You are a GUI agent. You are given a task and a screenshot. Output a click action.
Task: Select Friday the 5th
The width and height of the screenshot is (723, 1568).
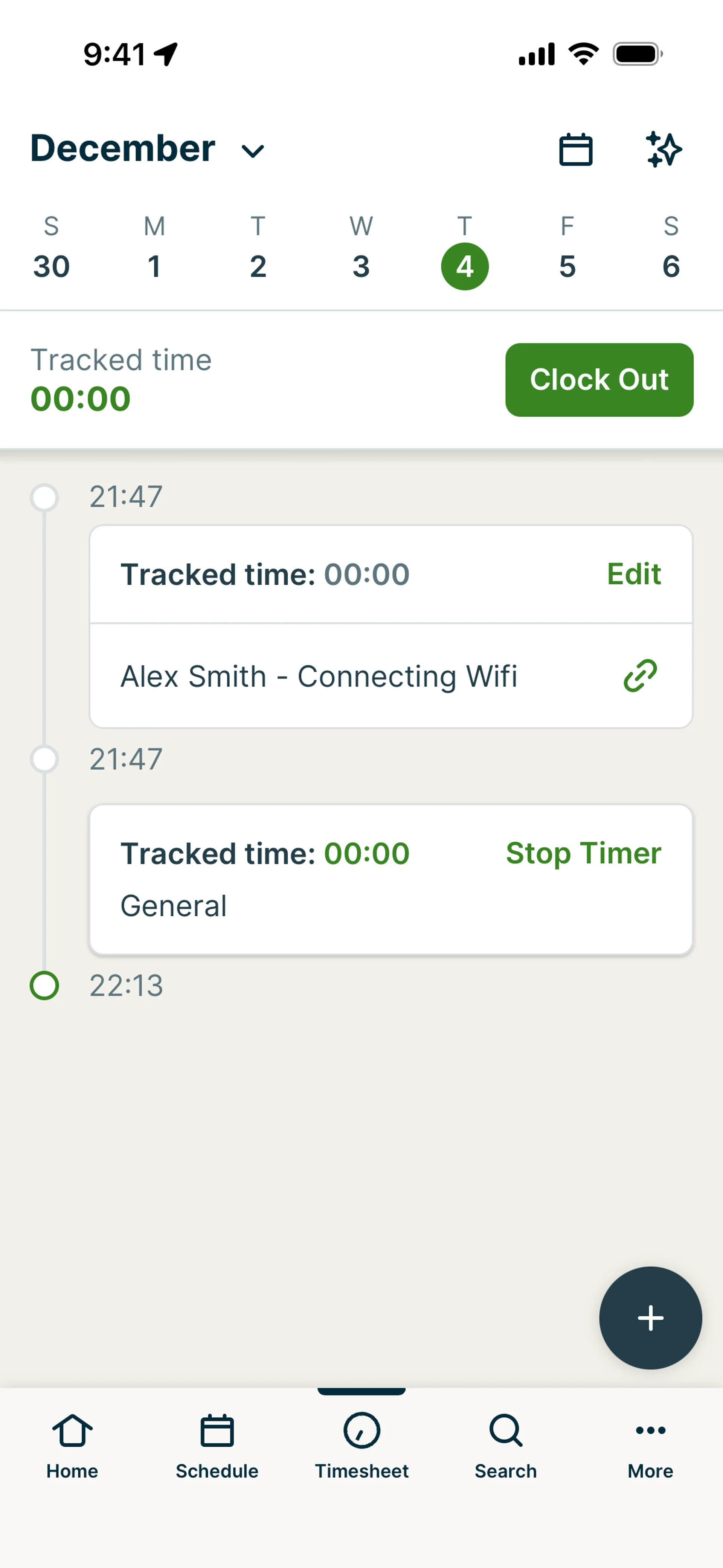click(567, 266)
